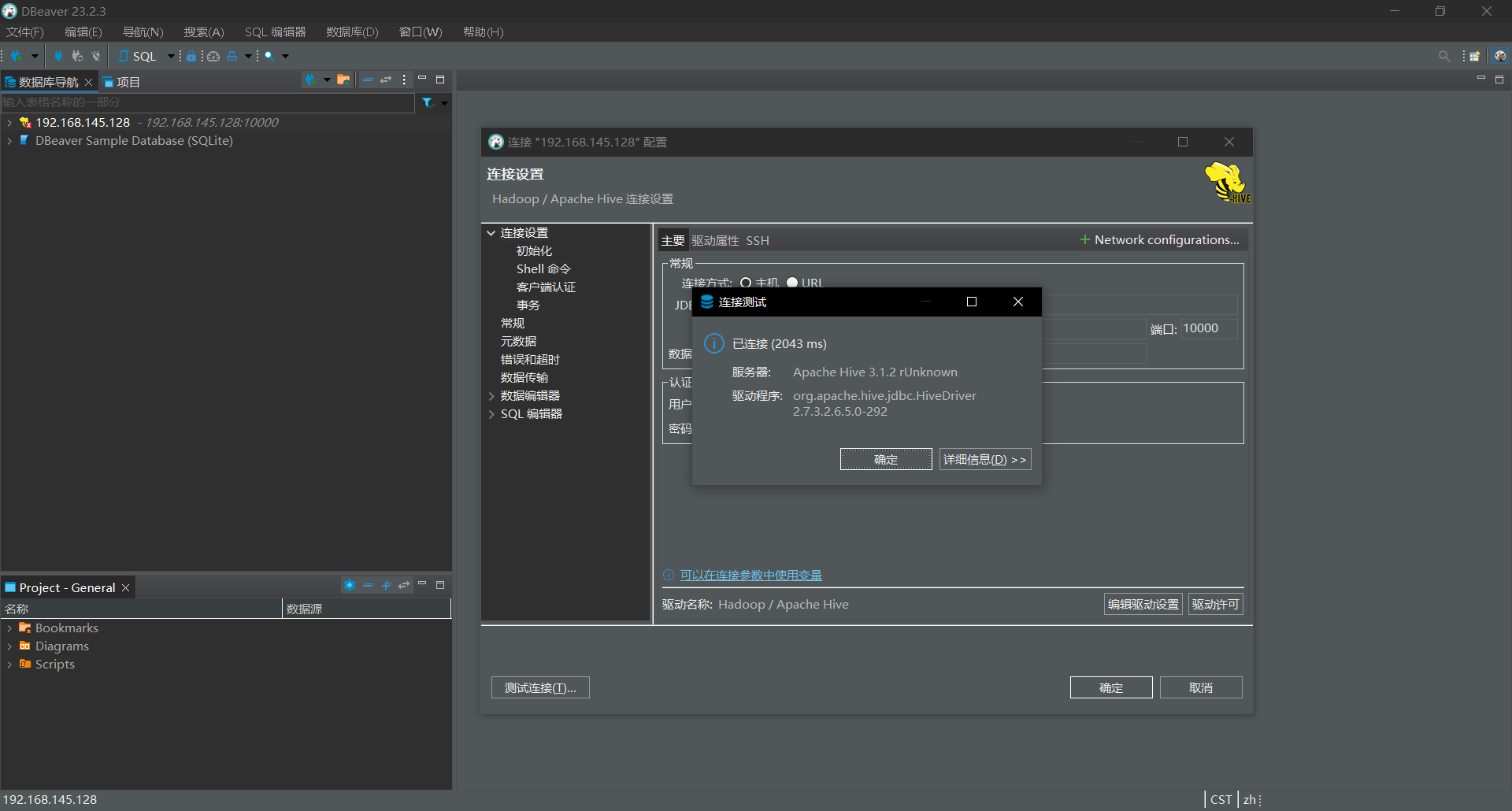Expand 数据编辑器 settings node
Image resolution: width=1512 pixels, height=811 pixels.
click(491, 396)
